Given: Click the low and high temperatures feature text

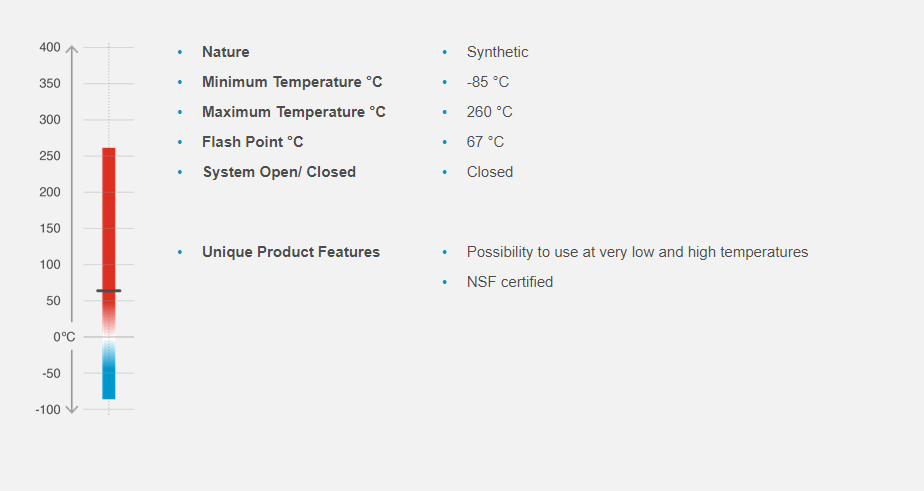Looking at the screenshot, I should click(x=637, y=252).
